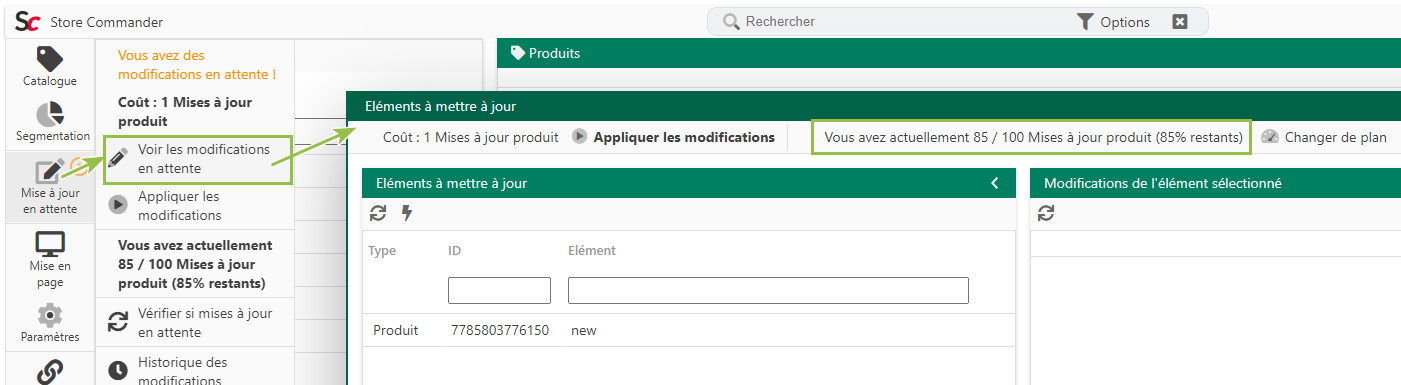The width and height of the screenshot is (1401, 385).
Task: Click the refresh icon in the Eléments à mettre à jour toolbar
Action: 378,213
